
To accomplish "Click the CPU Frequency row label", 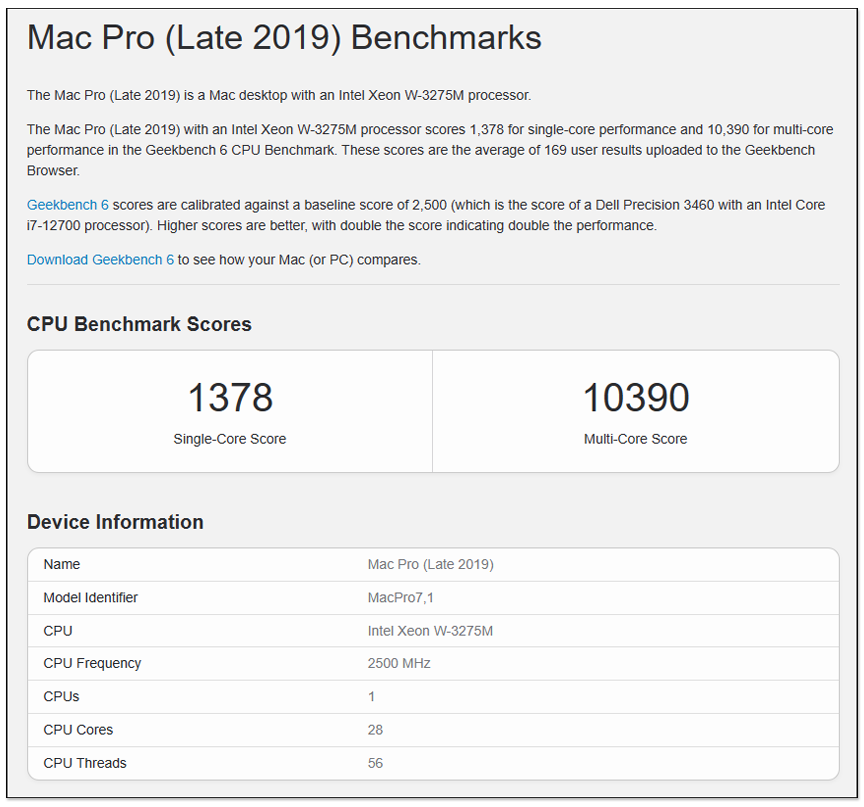I will click(92, 663).
